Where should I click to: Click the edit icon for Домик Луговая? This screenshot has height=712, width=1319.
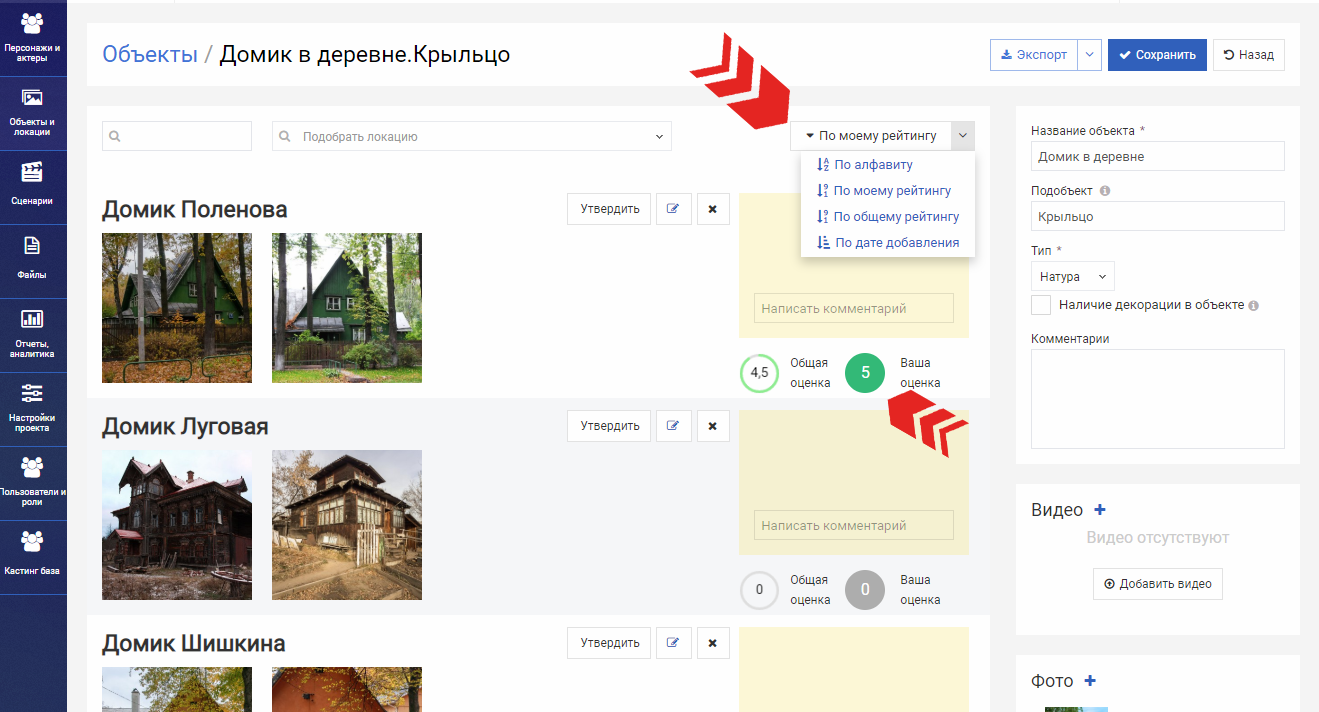coord(673,426)
